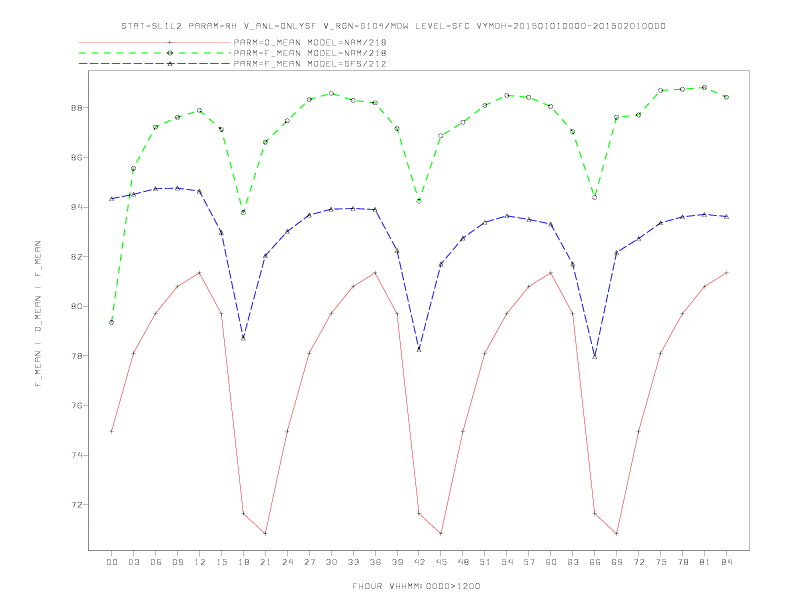Click x-axis tick label 33

click(353, 562)
